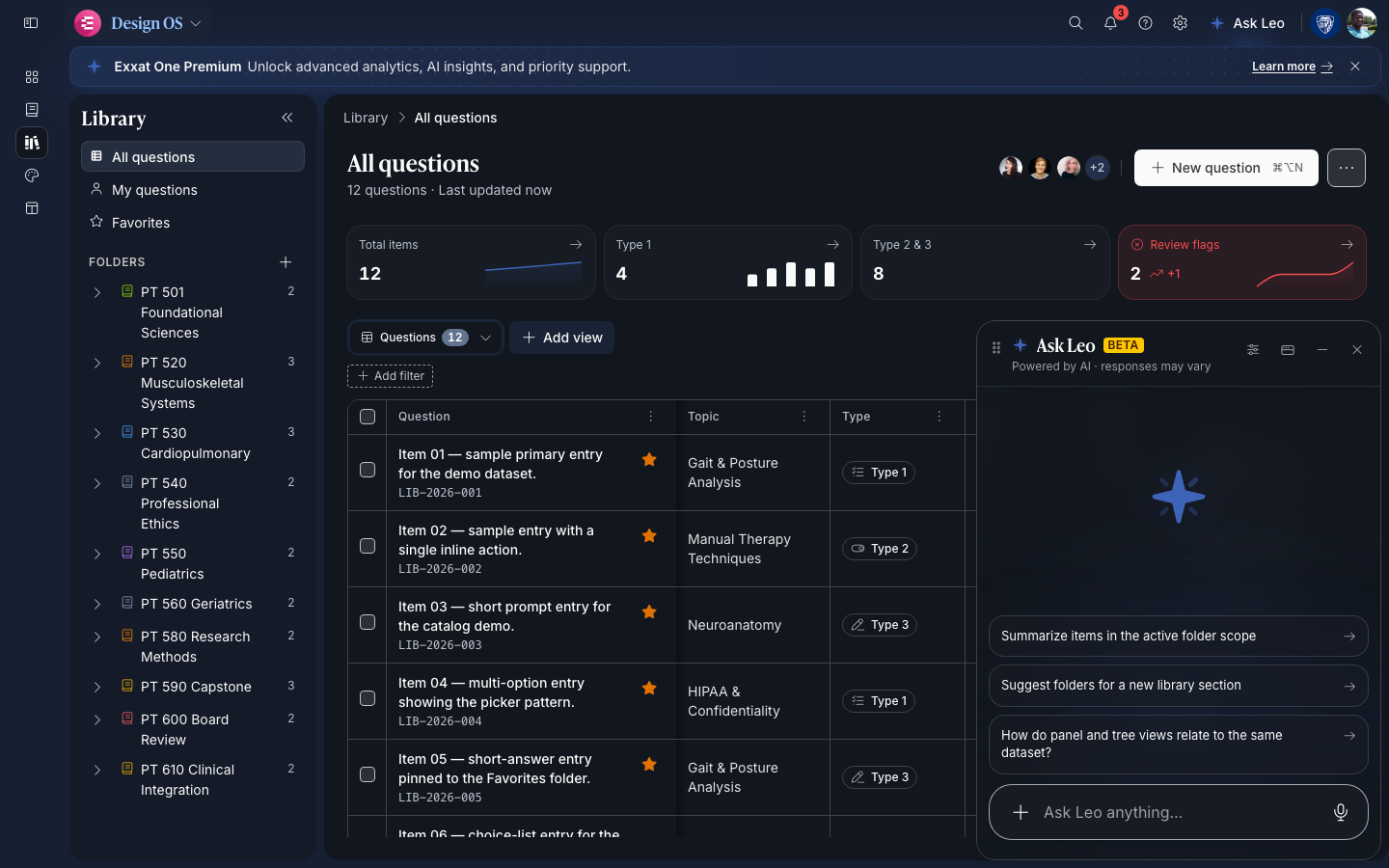Check the box for Item 04
This screenshot has width=1389, height=868.
point(368,698)
